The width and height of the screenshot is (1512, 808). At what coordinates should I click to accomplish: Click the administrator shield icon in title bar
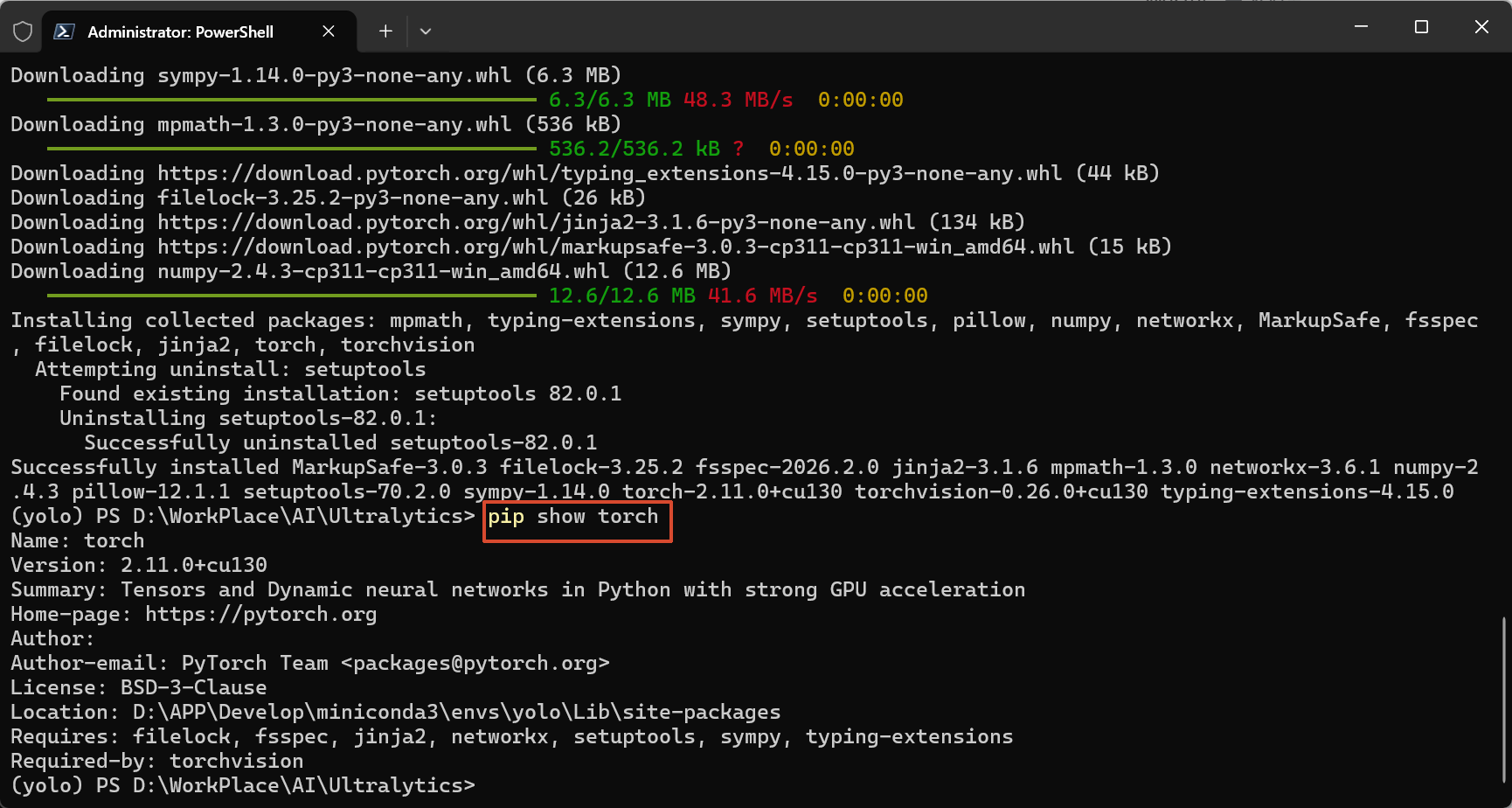point(23,31)
